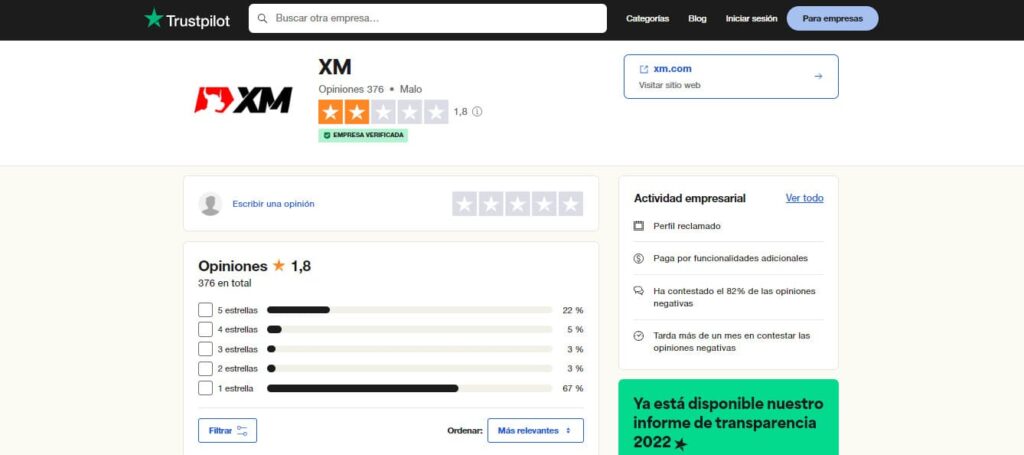
Task: Click the Ha contestado el 82% text
Action: click(x=734, y=297)
